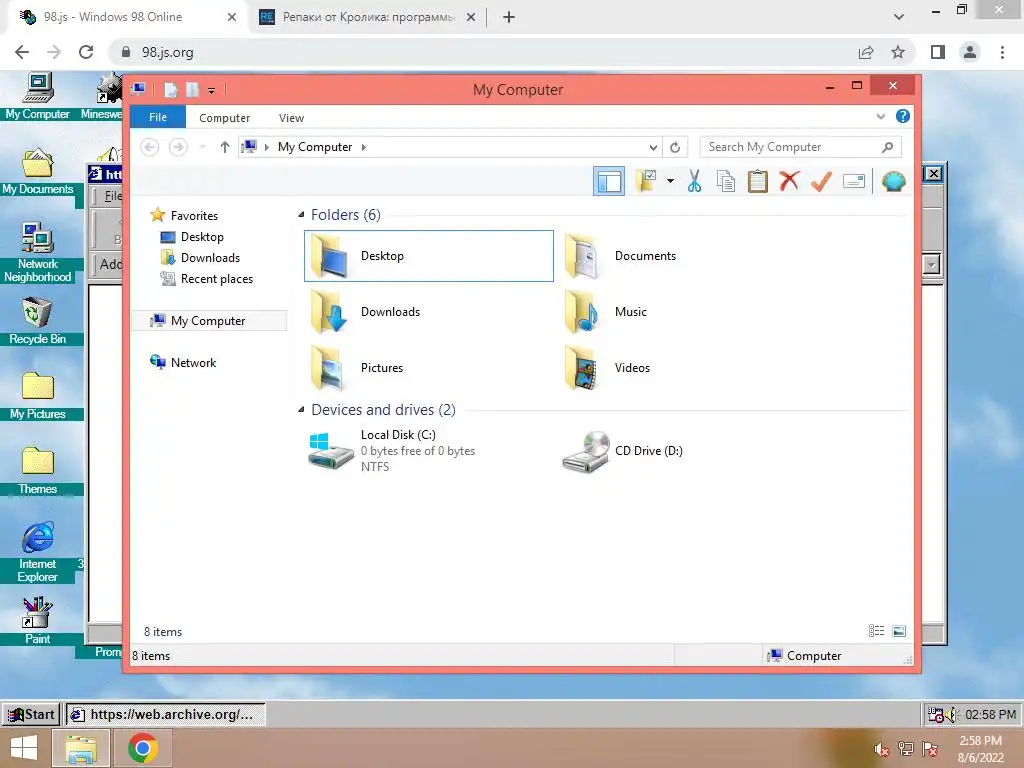The image size is (1024, 768).
Task: Open Paint desktop shortcut
Action: click(38, 620)
